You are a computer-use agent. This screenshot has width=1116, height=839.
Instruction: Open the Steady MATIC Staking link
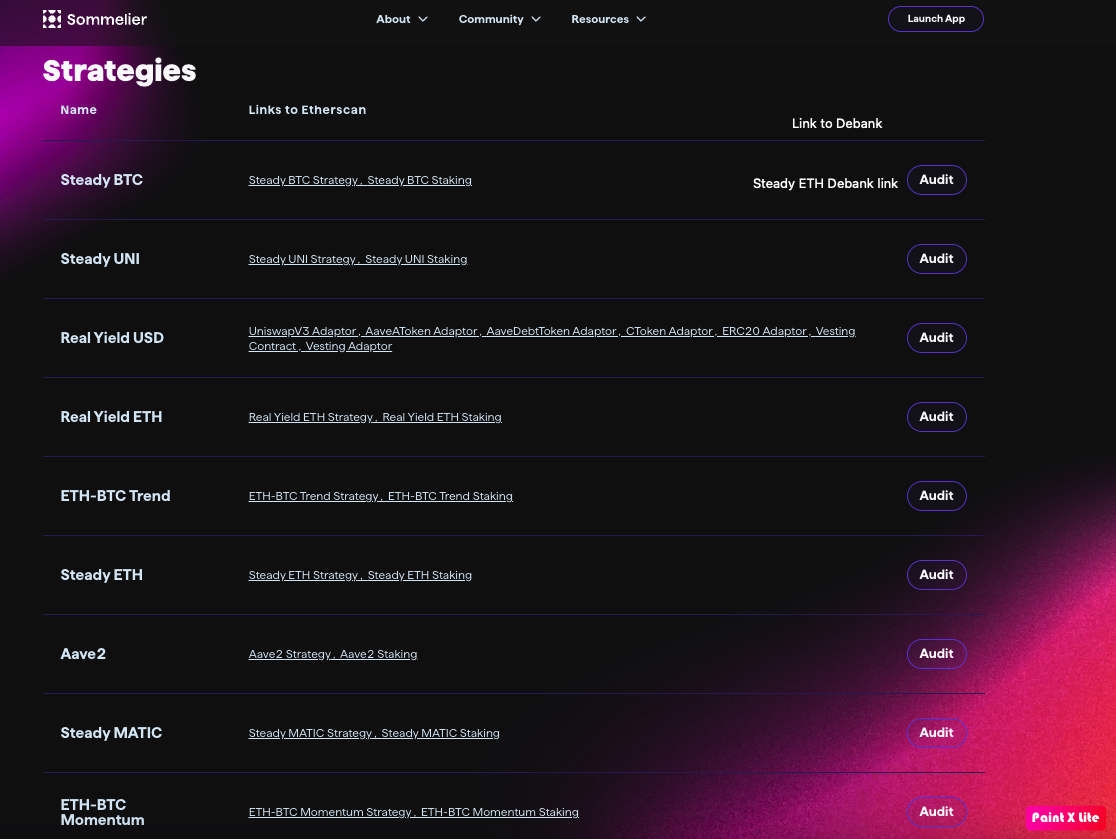(x=440, y=733)
